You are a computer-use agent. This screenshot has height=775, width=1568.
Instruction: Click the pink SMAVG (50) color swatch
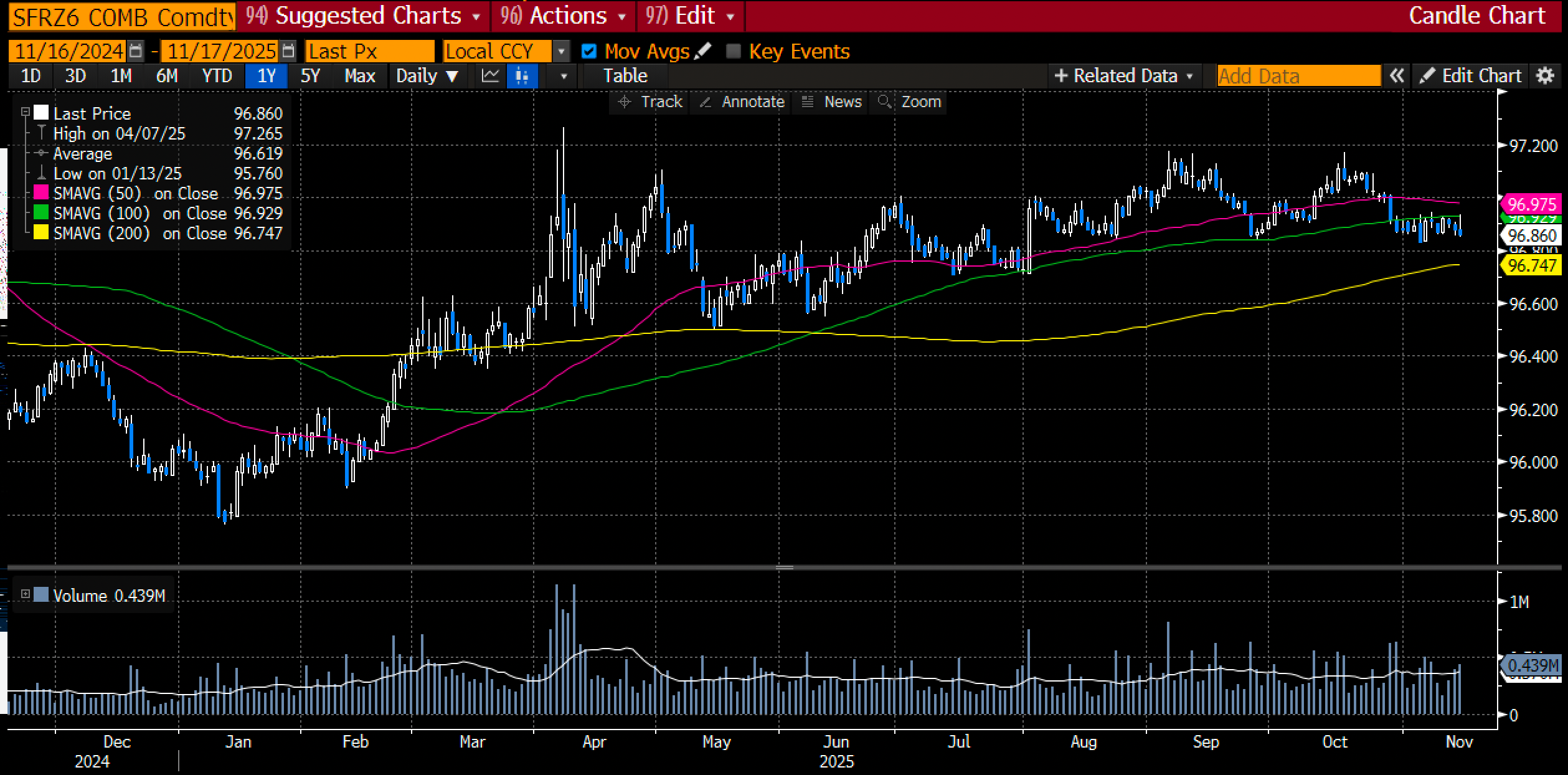[x=41, y=193]
